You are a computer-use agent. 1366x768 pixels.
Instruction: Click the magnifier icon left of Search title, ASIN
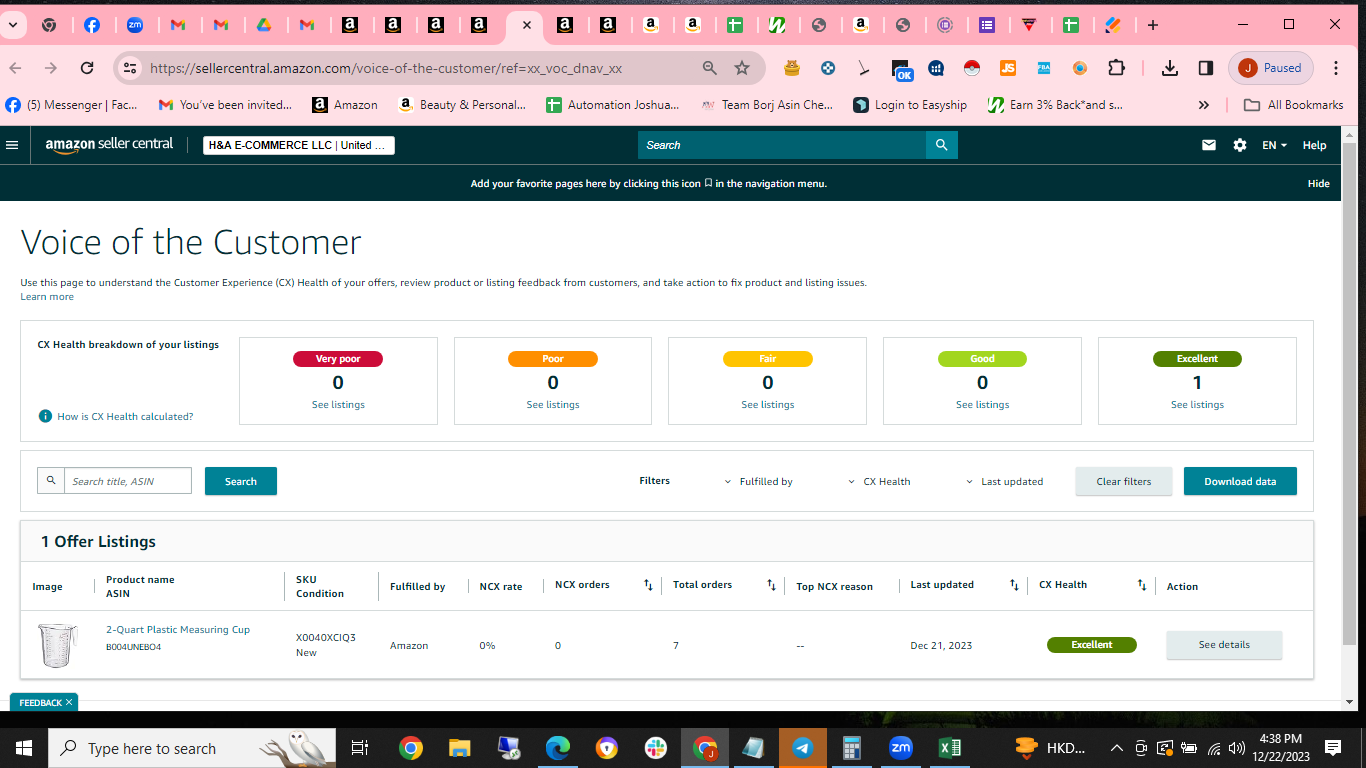point(51,481)
